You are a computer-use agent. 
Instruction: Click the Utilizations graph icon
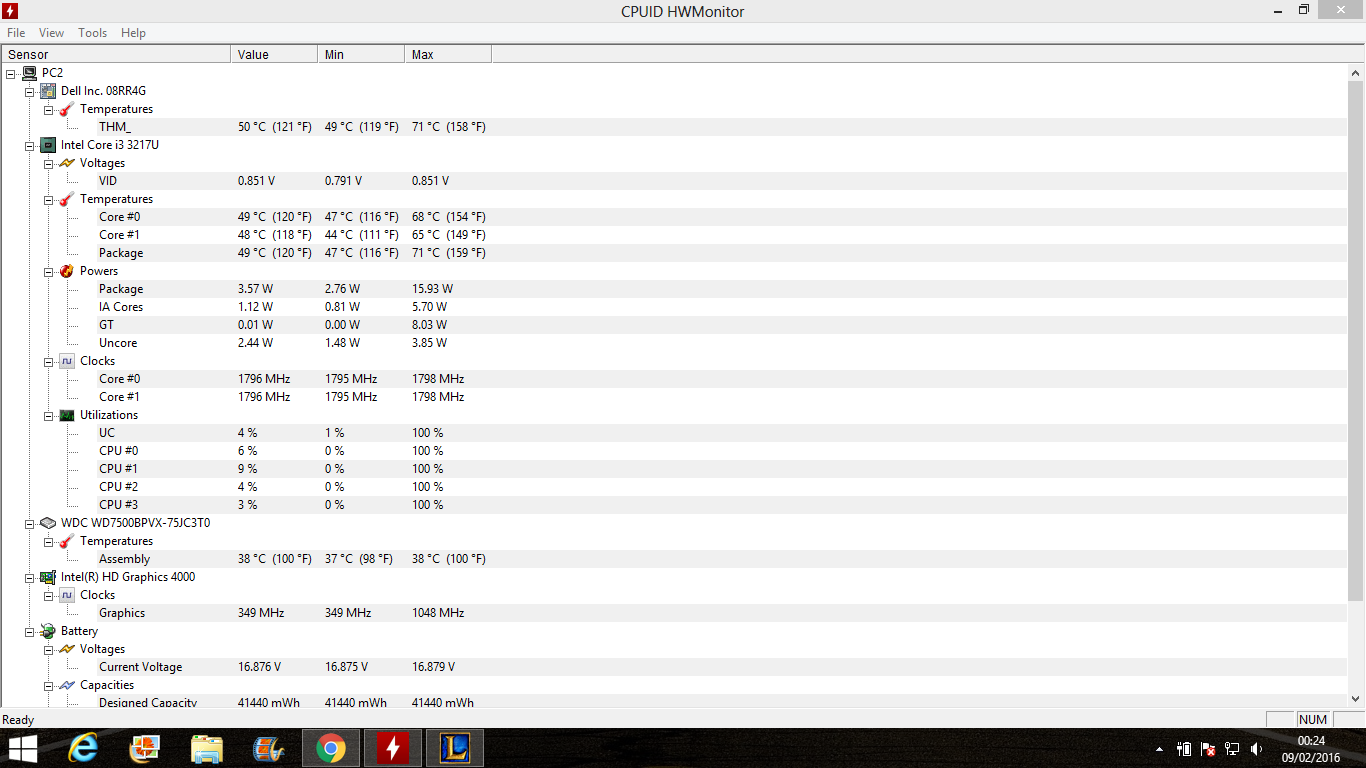tap(67, 415)
